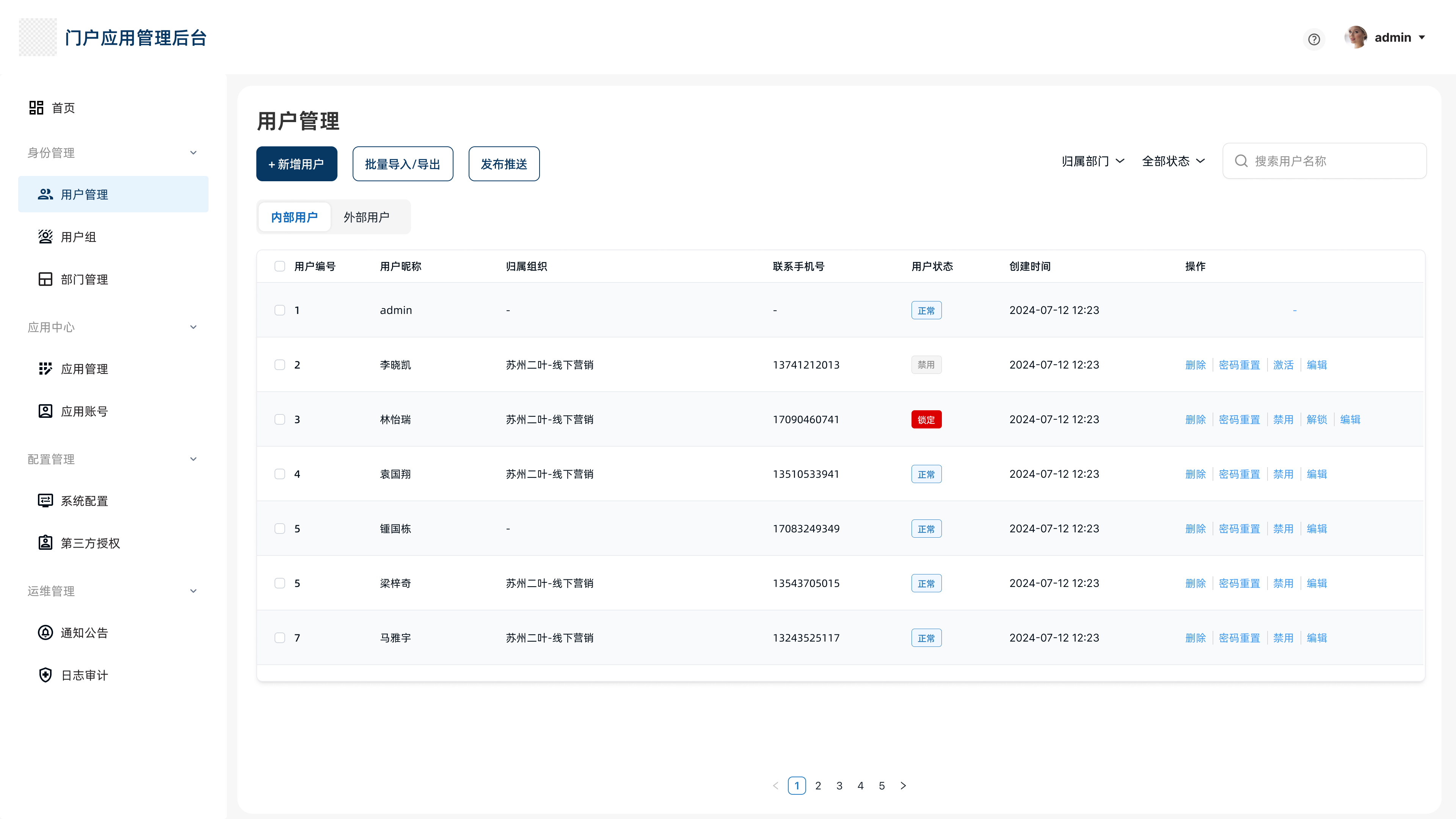This screenshot has height=819, width=1456.
Task: Click 禁用 for user 梁梓奇
Action: 1283,583
